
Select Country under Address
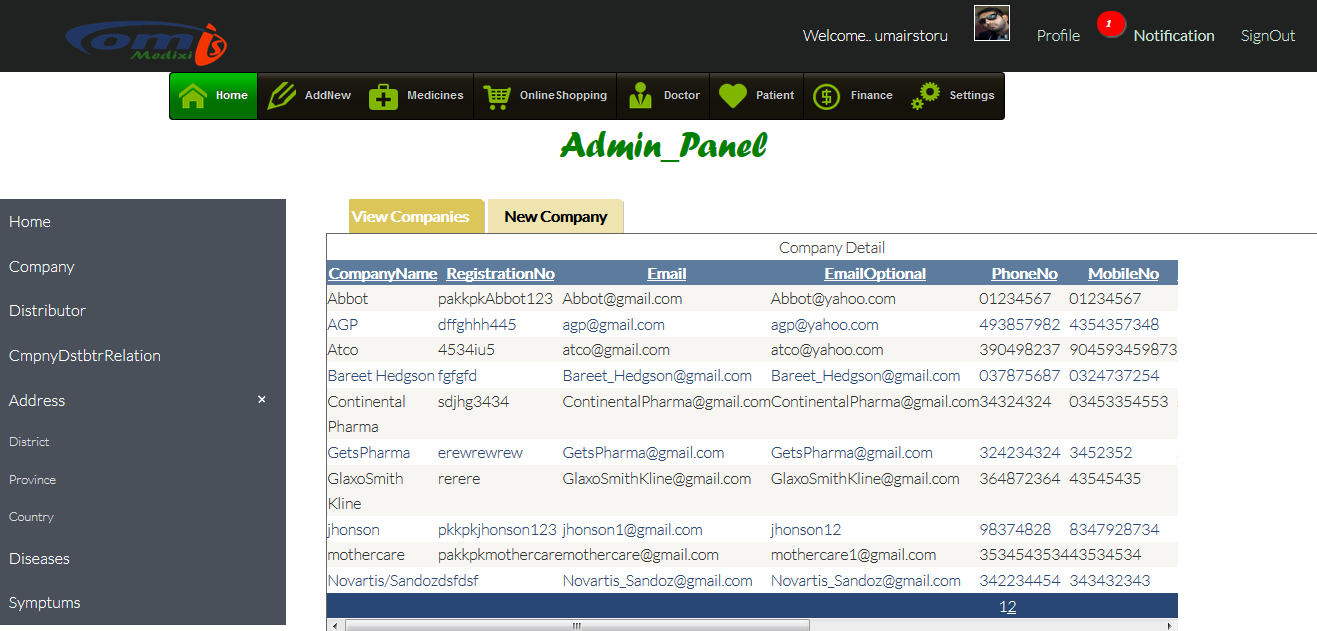pyautogui.click(x=31, y=517)
